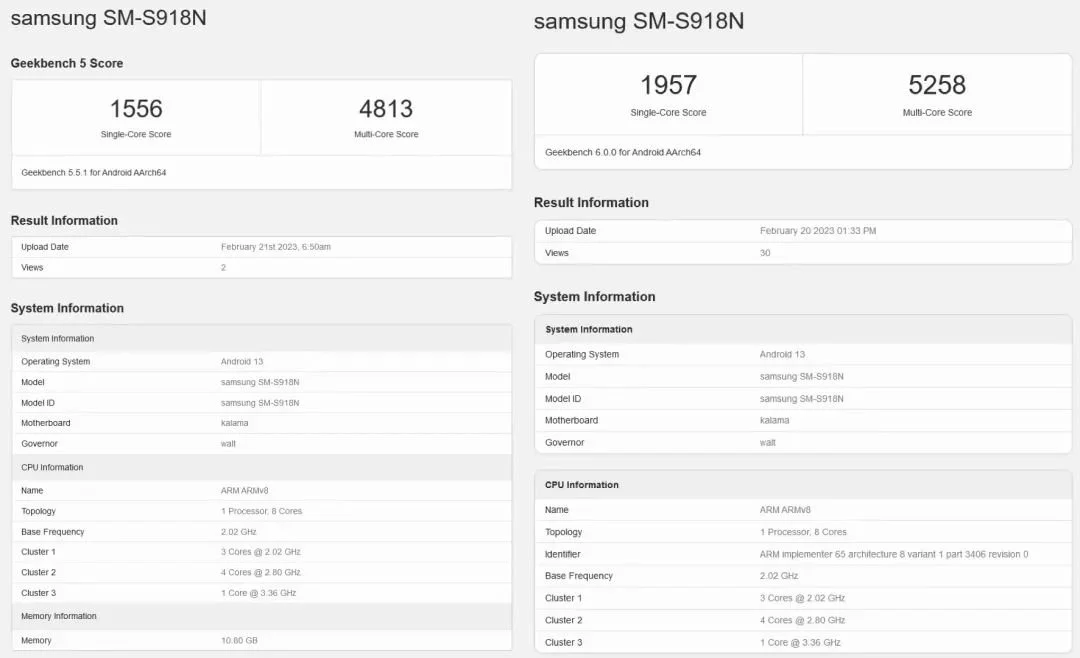Click 'Multi-Core Score' label under 5258
Image resolution: width=1080 pixels, height=658 pixels.
coord(937,112)
